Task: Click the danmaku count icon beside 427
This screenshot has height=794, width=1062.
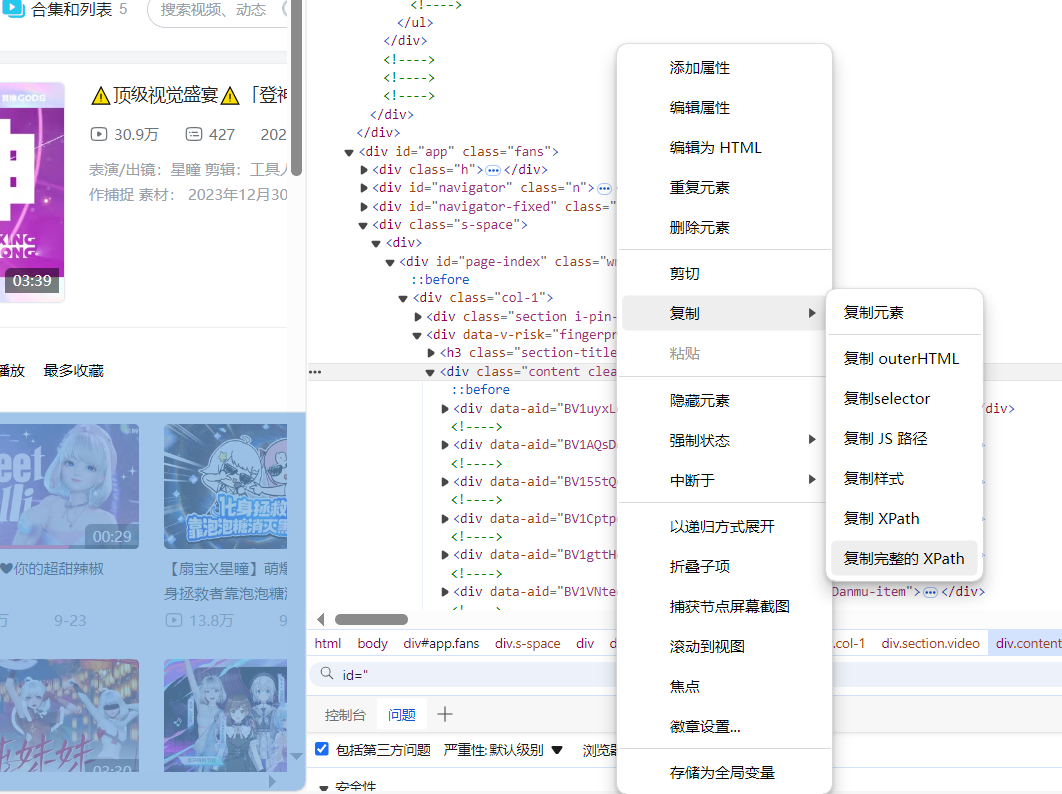Action: coord(193,134)
